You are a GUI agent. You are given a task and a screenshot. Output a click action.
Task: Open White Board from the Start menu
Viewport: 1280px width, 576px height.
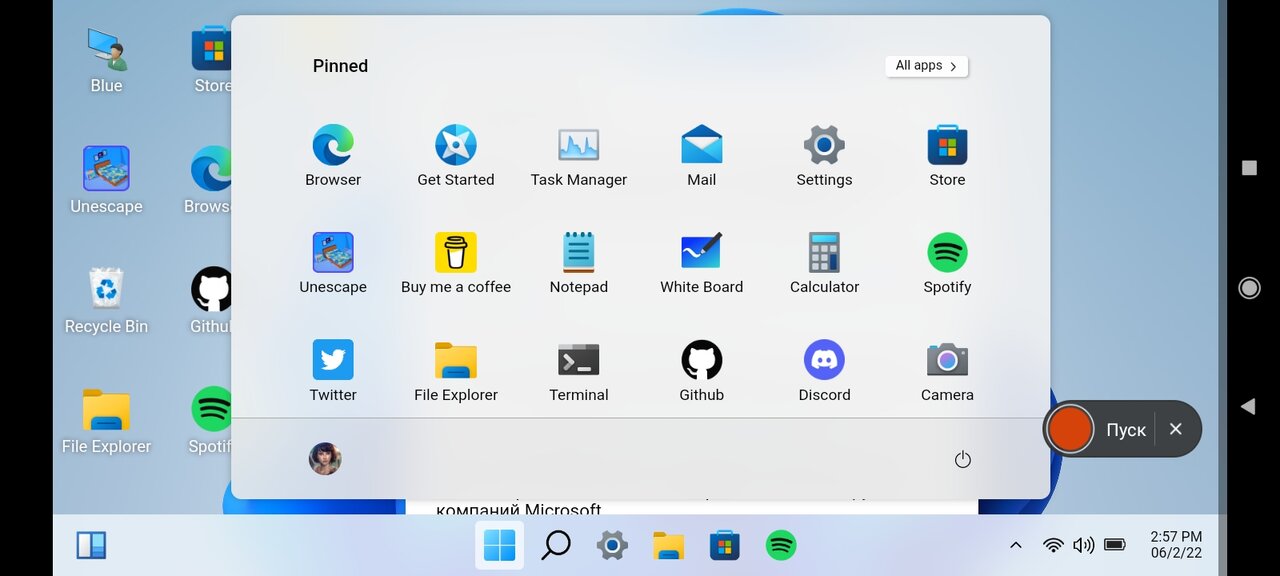point(701,250)
